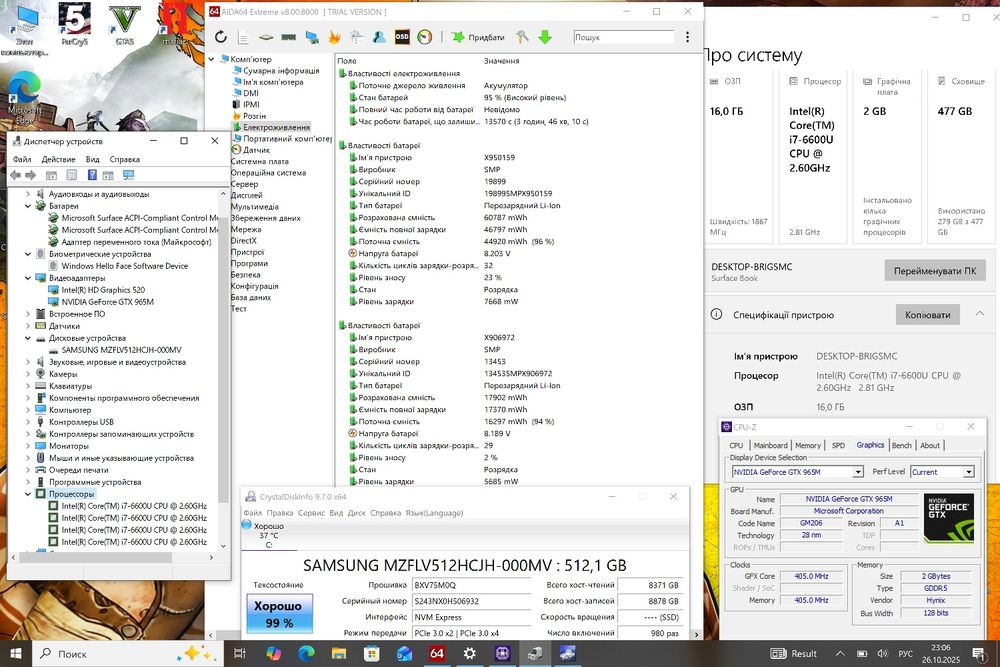This screenshot has width=1000, height=667.
Task: Collapse the Процессоры node in Device Manager
Action: [x=27, y=494]
